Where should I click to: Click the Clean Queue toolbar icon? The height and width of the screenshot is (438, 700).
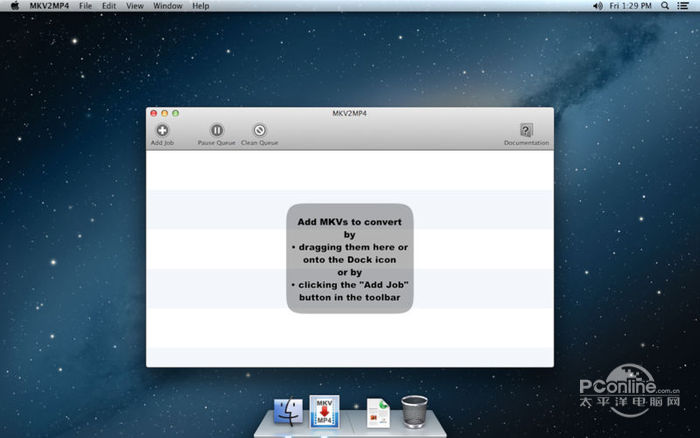pyautogui.click(x=259, y=131)
